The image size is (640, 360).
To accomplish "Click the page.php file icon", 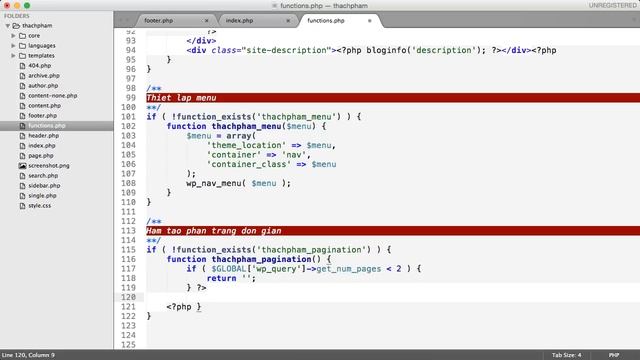I will click(22, 156).
